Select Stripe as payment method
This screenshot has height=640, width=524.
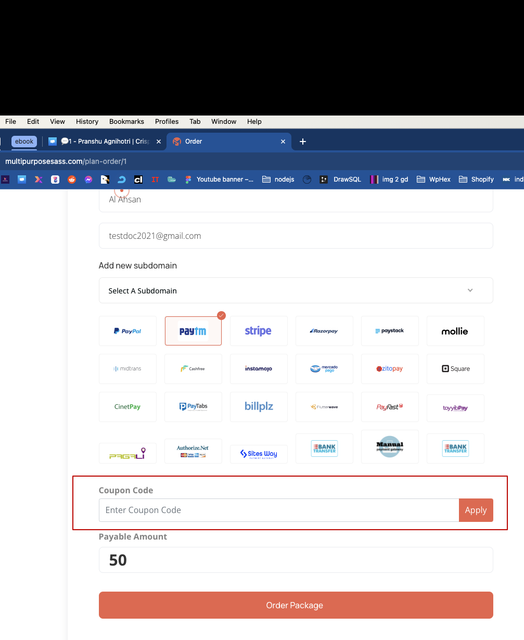(259, 331)
